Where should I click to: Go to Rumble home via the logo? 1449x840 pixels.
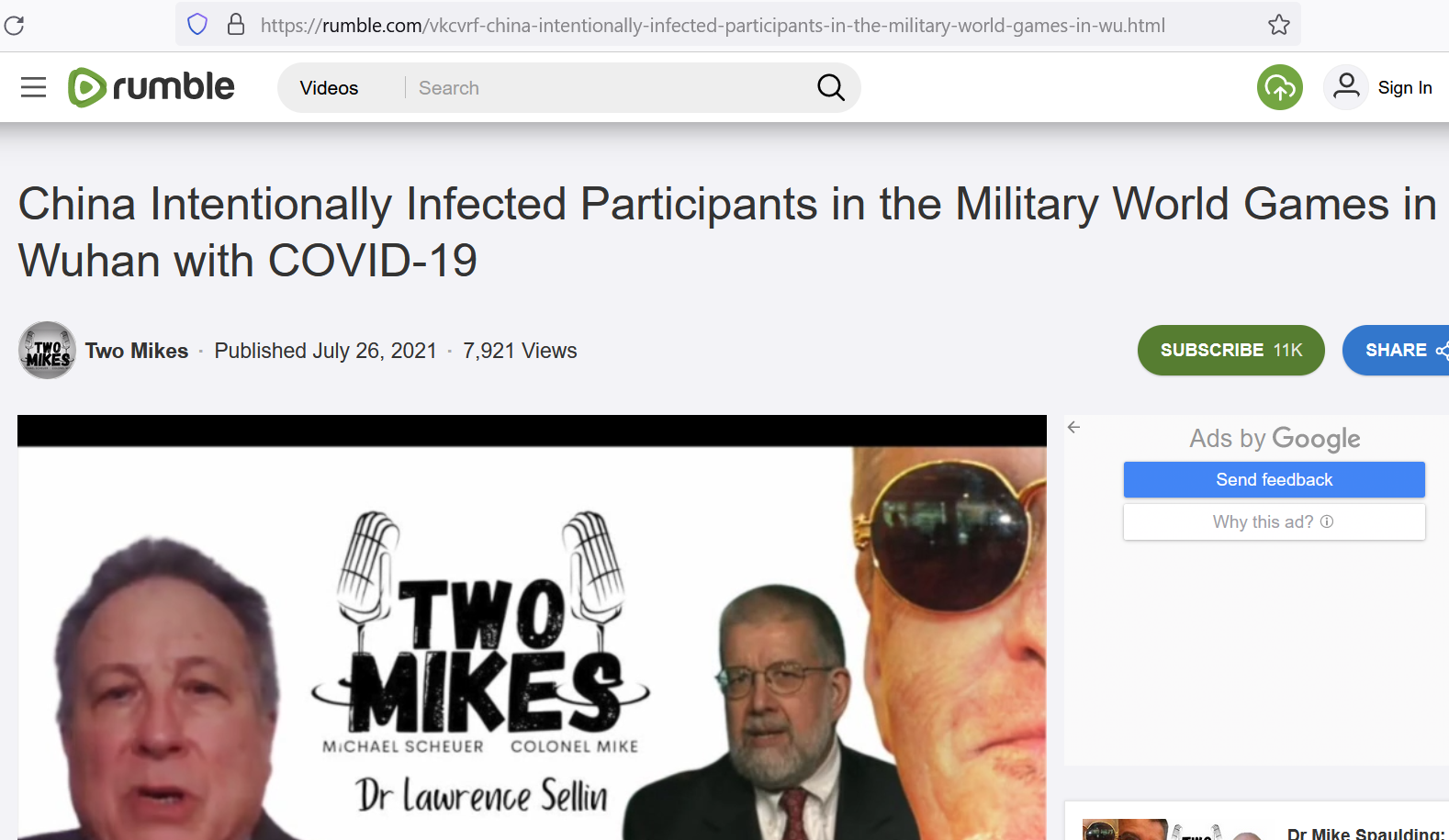pos(152,87)
